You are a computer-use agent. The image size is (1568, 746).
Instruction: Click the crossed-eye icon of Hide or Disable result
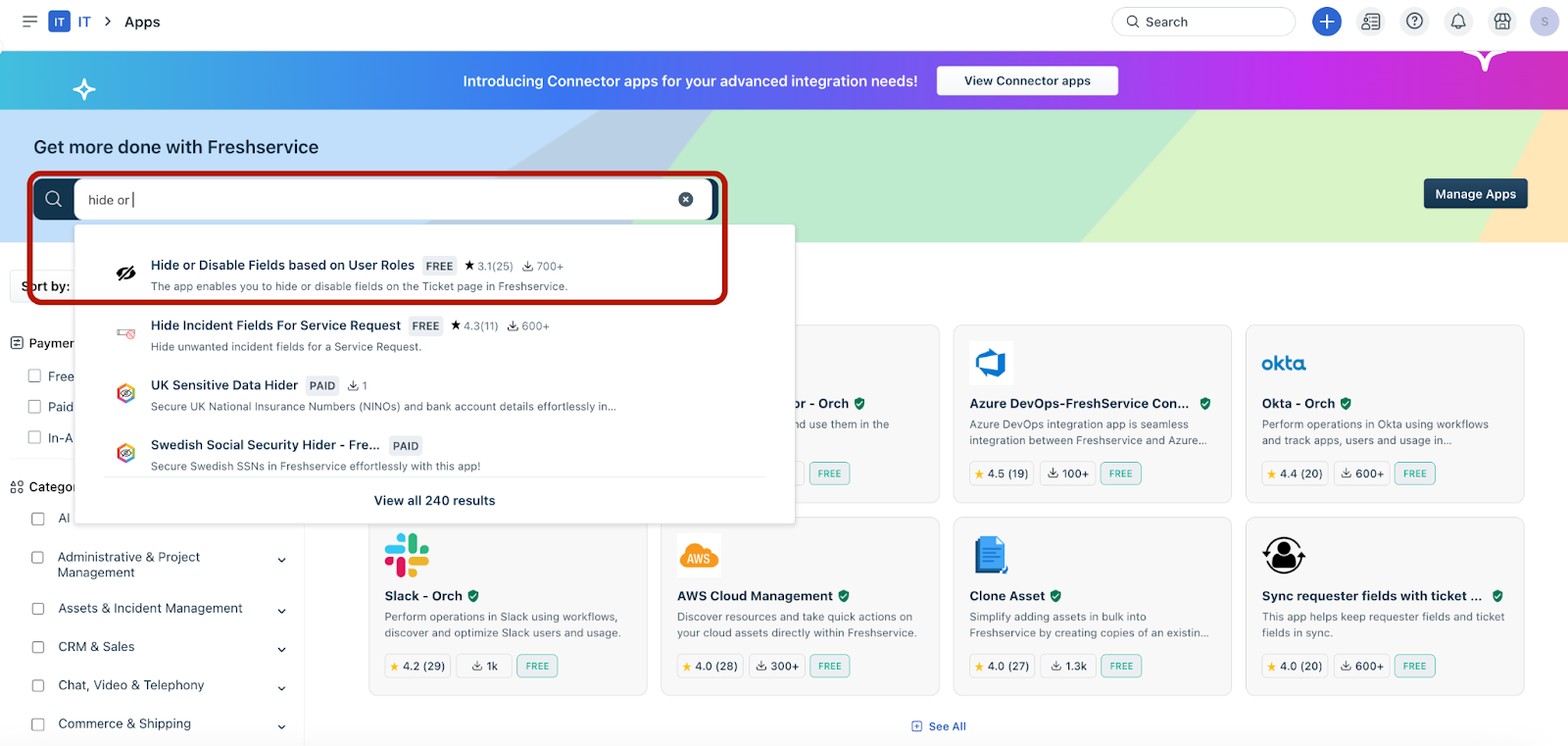tap(126, 274)
